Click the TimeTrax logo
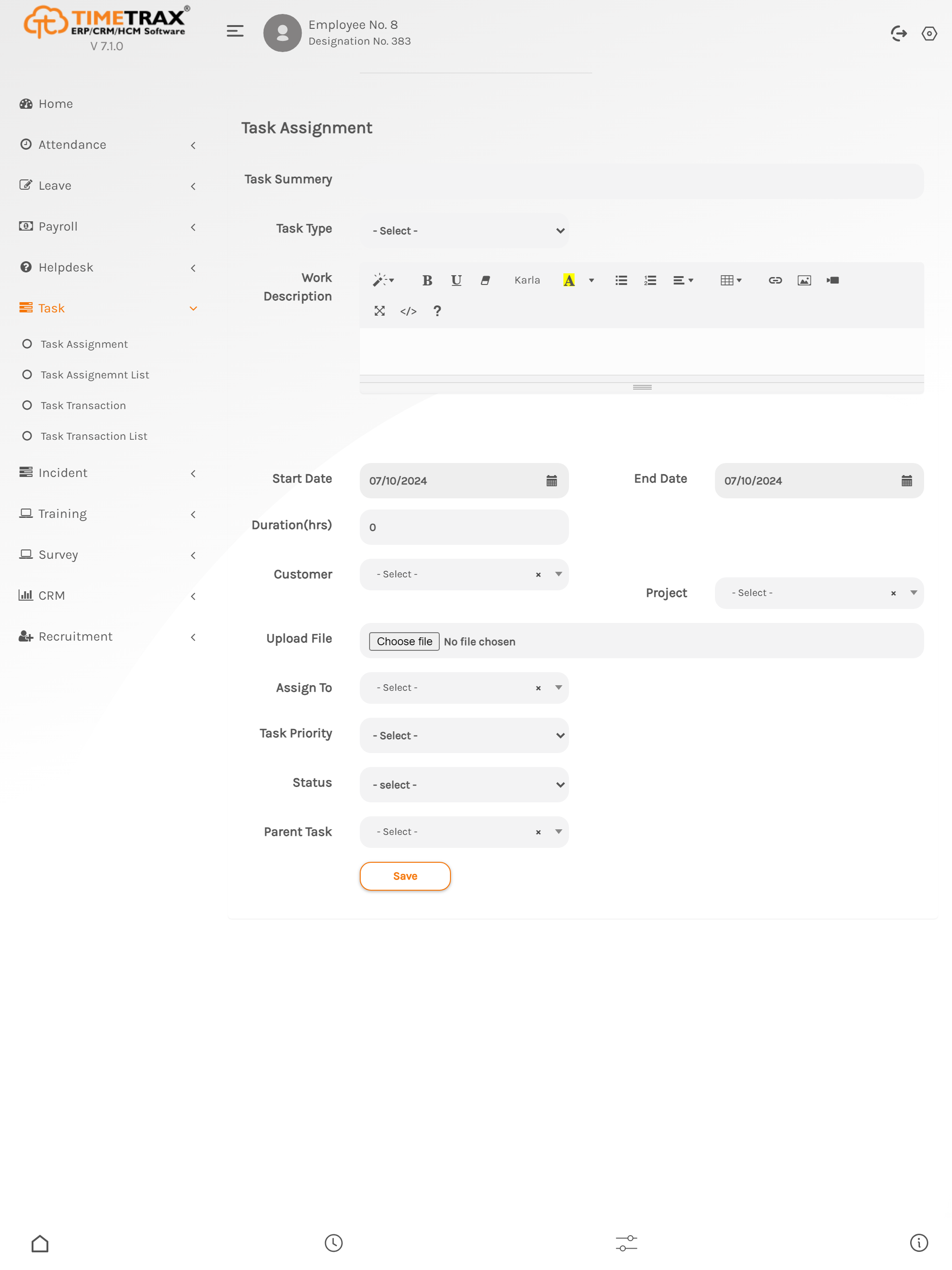This screenshot has height=1270, width=952. [x=107, y=23]
